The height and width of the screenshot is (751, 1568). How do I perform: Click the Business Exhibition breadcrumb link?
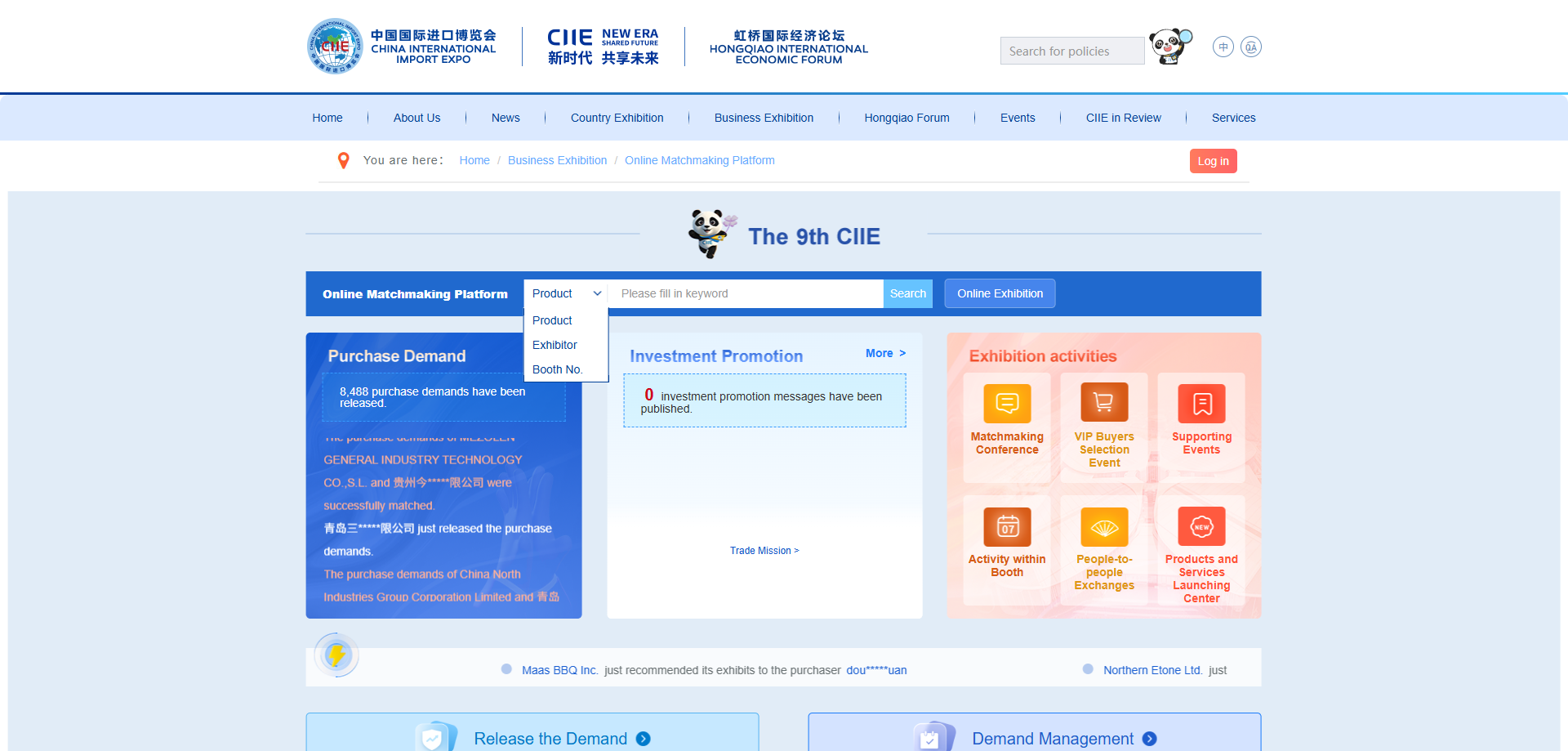tap(557, 160)
